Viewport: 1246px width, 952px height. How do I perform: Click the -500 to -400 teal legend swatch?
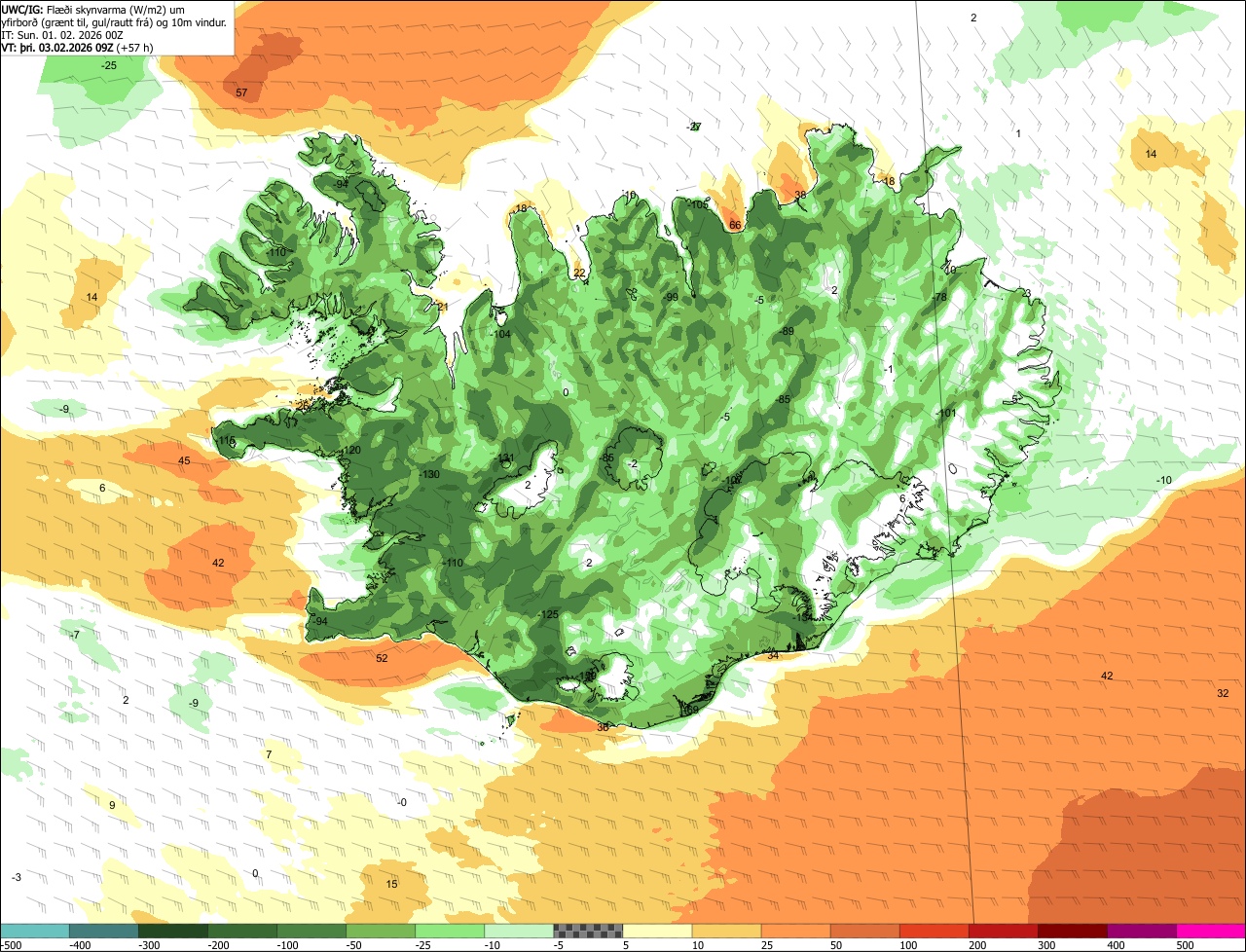click(35, 931)
